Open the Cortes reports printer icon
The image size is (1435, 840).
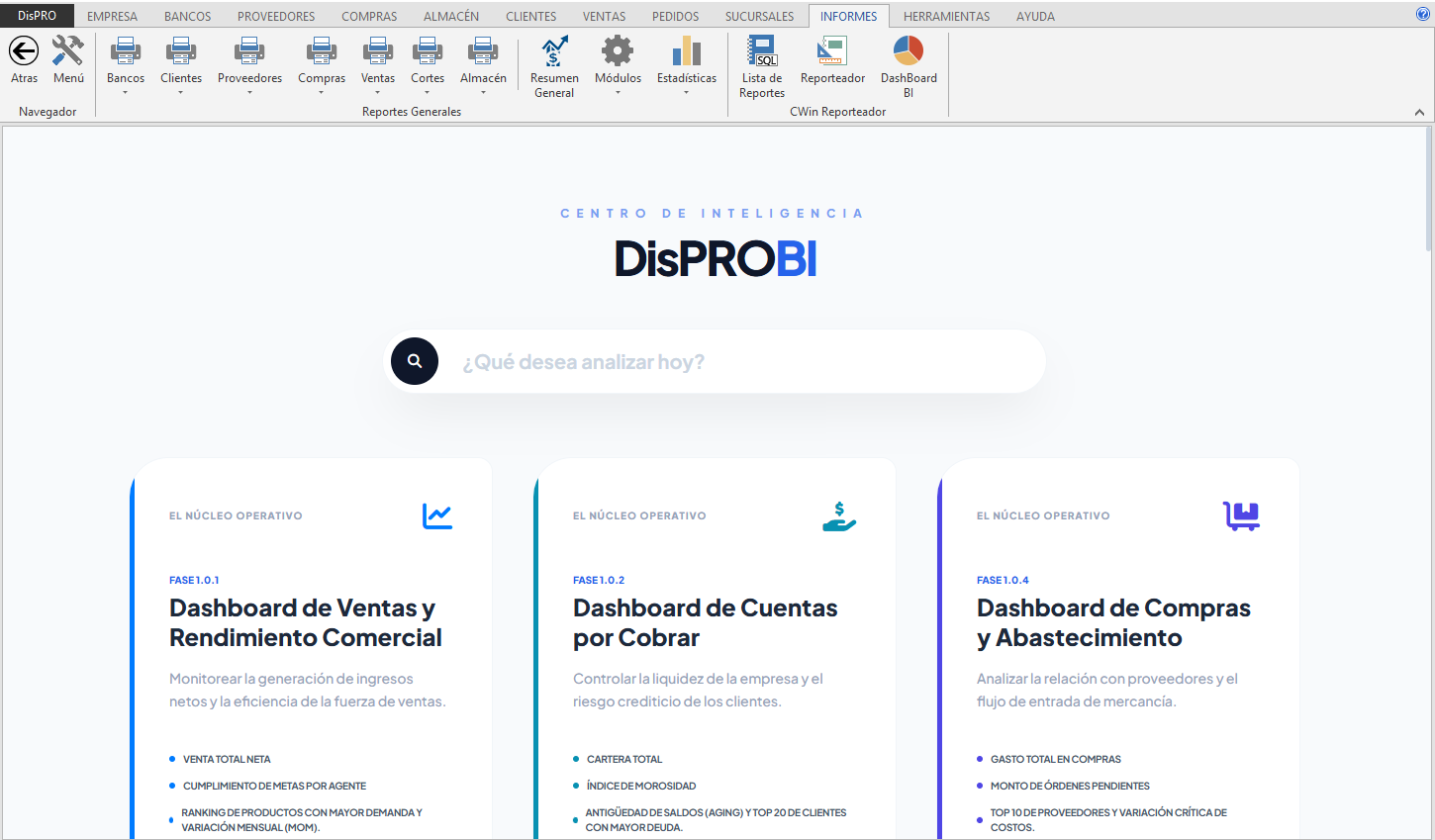point(428,50)
